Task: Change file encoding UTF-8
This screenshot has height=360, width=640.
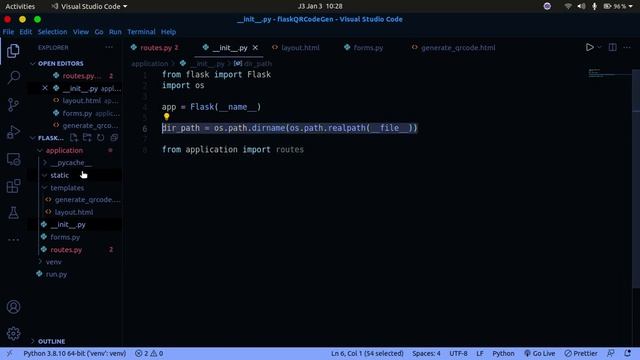Action: click(458, 353)
